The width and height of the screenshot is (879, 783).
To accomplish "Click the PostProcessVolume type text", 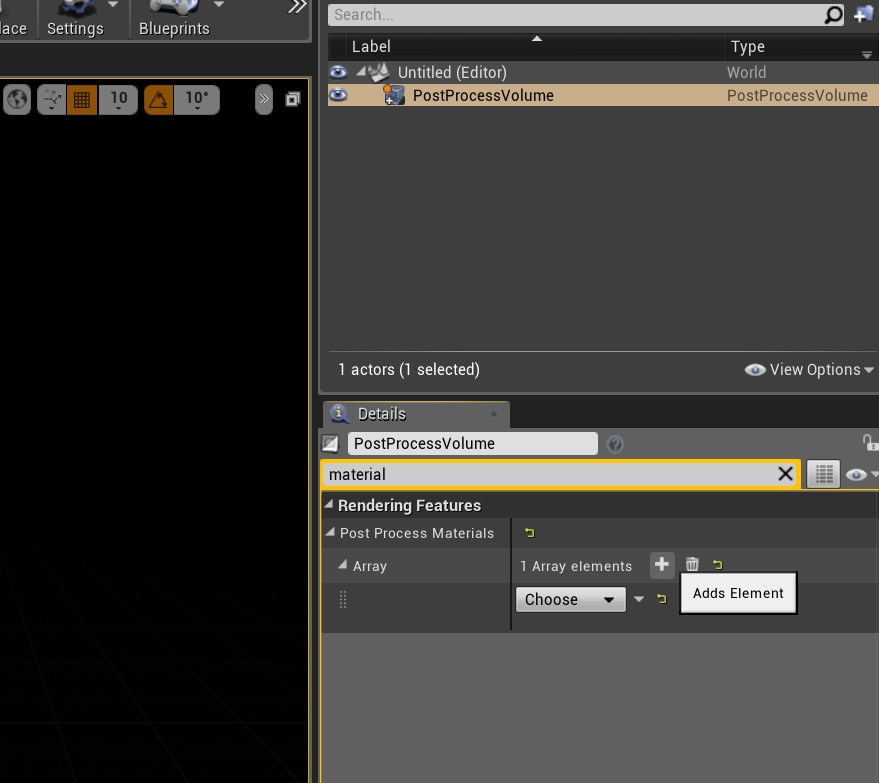I will [x=797, y=95].
